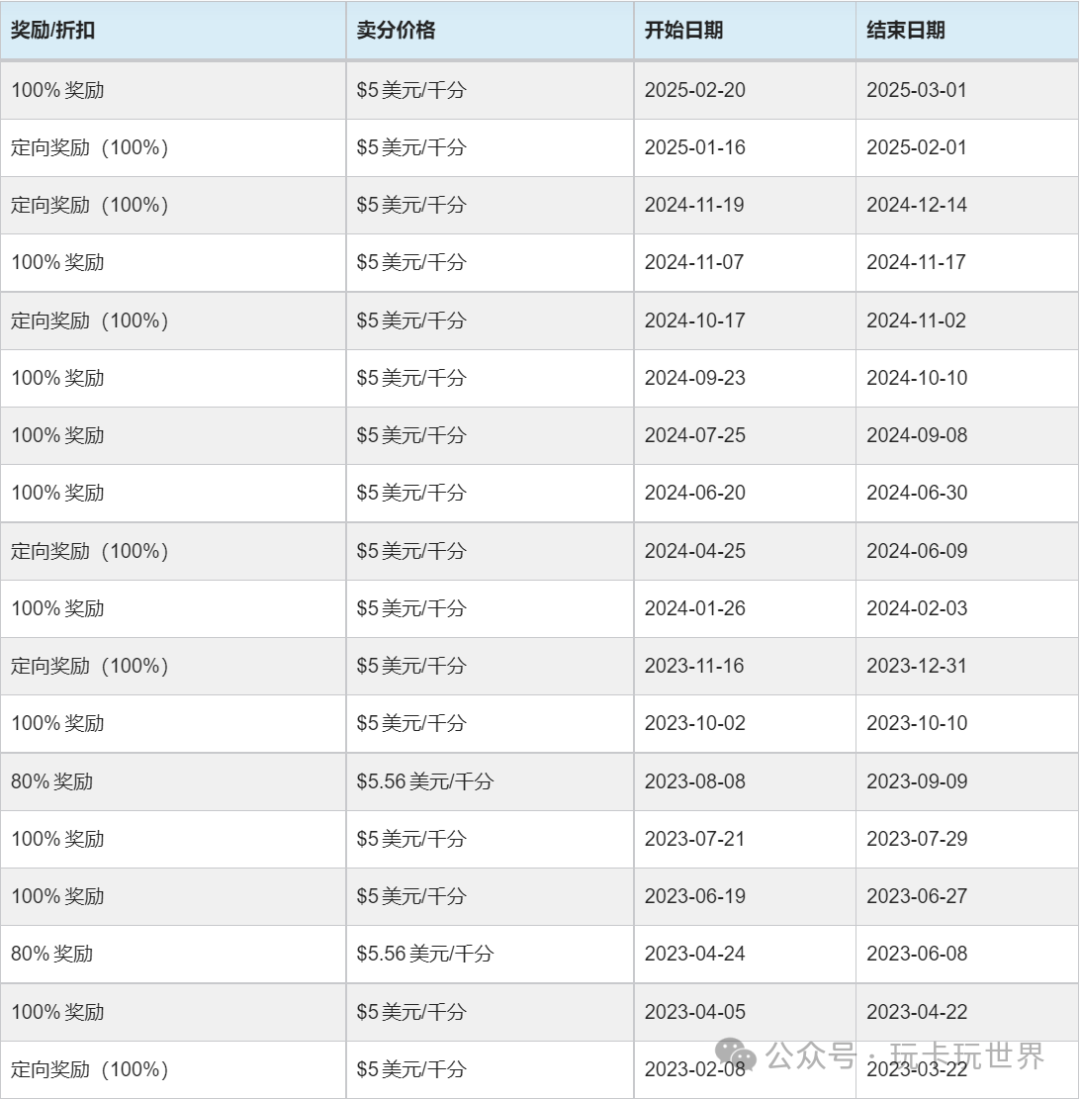The image size is (1080, 1099).
Task: Select end date 2024-09-08
Action: point(917,436)
